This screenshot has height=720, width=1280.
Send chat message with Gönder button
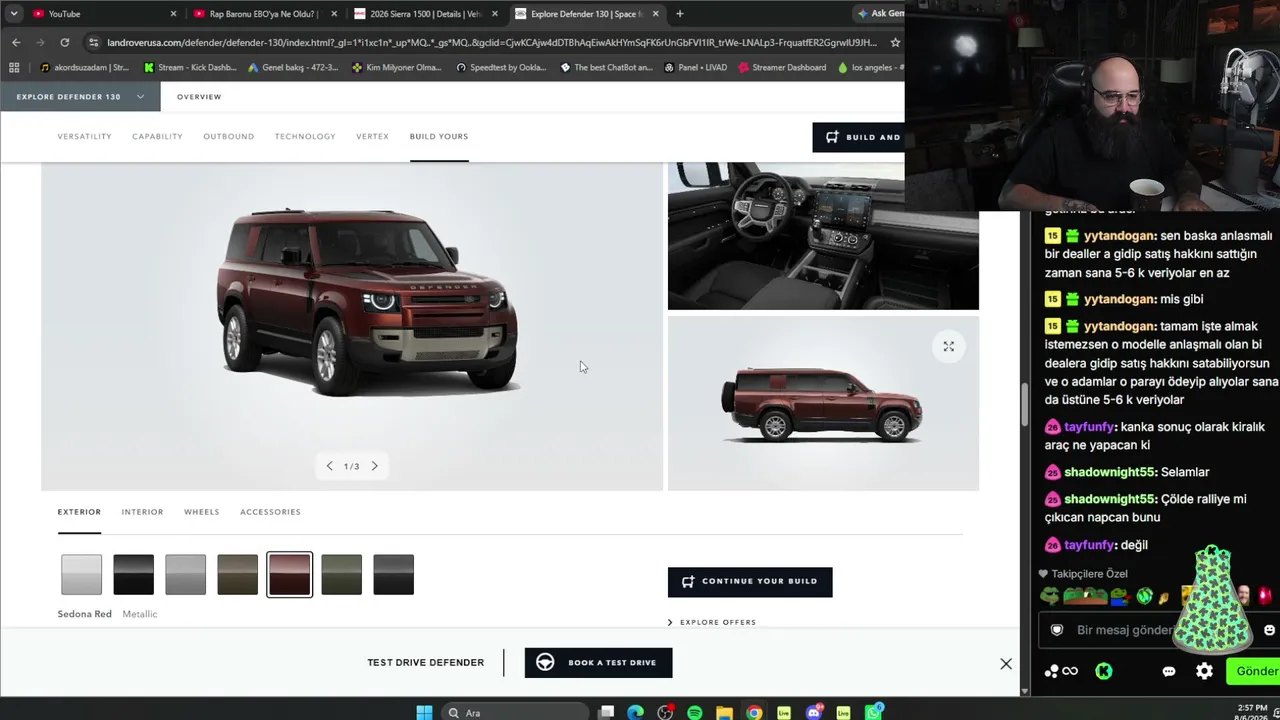coord(1256,671)
